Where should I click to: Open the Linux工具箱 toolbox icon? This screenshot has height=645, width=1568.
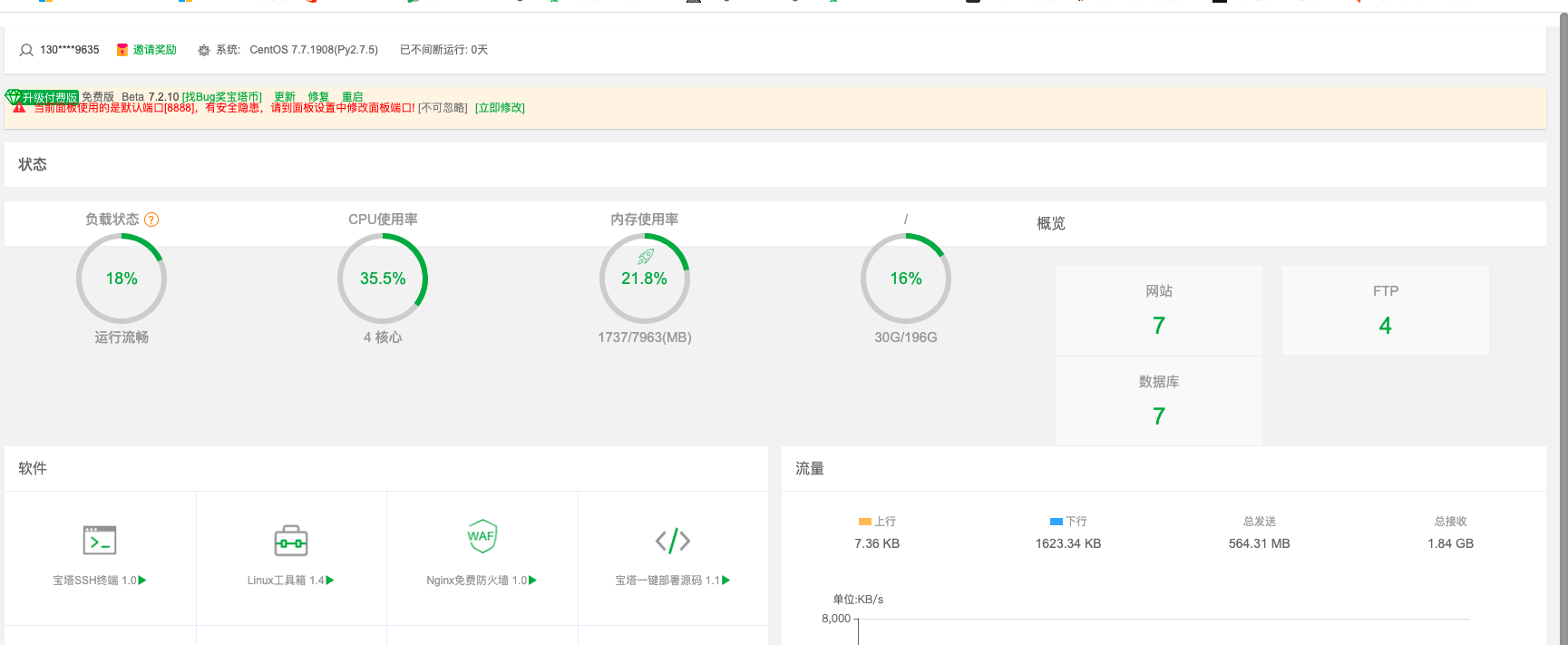coord(291,541)
